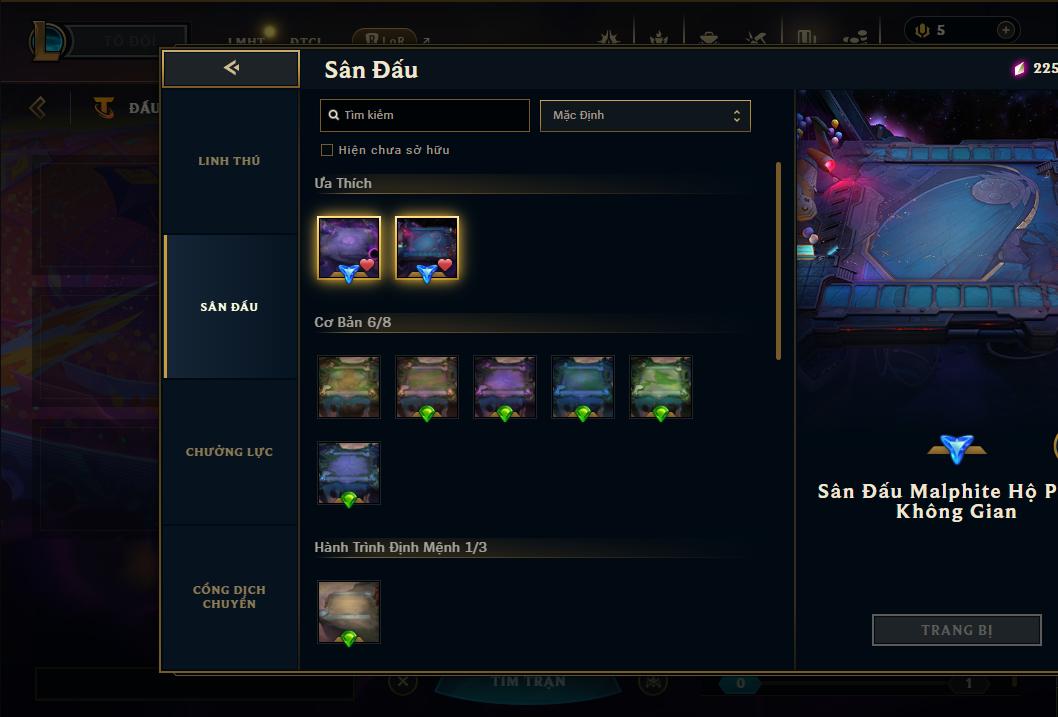This screenshot has width=1058, height=717.
Task: Open the Mặc Định sort dropdown
Action: point(645,115)
